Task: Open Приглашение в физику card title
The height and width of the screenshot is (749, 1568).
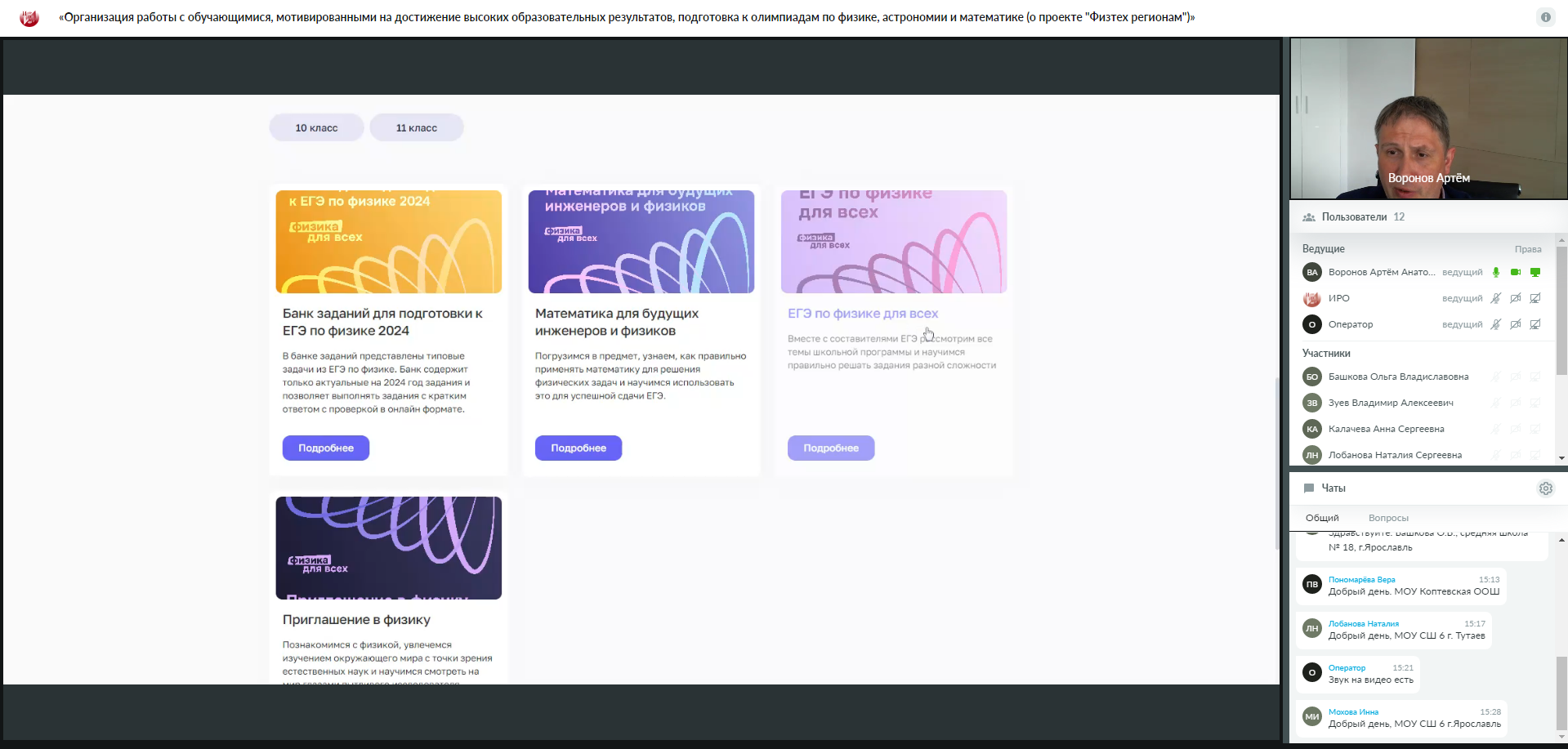Action: [356, 620]
